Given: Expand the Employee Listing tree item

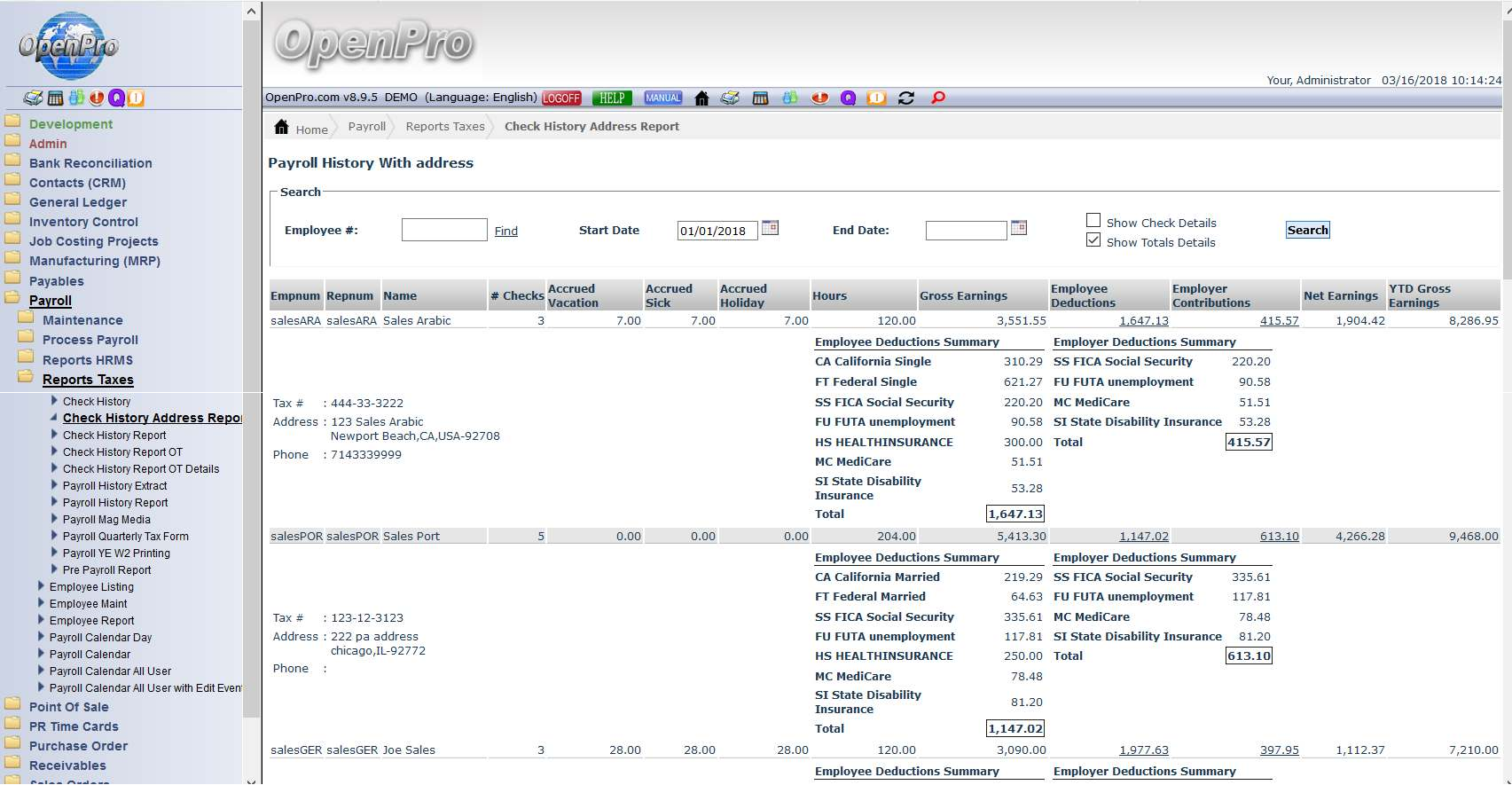Looking at the screenshot, I should (41, 586).
